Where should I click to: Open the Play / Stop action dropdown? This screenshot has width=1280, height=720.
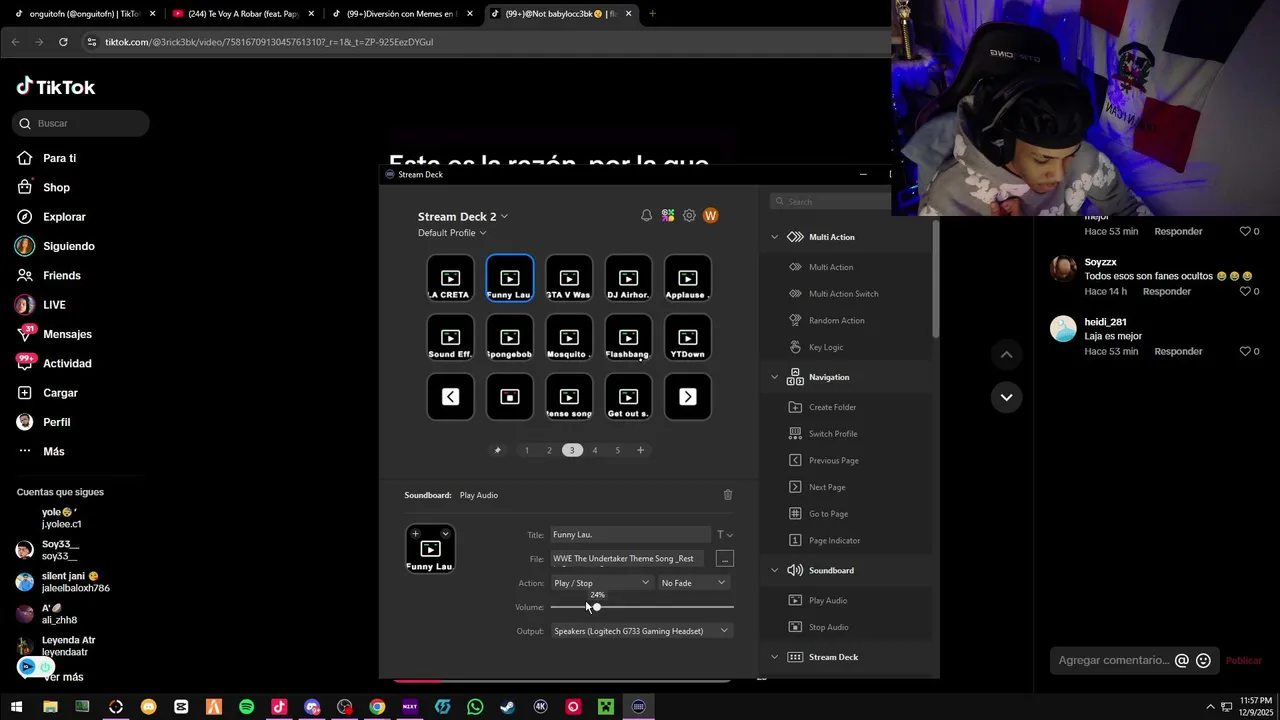coord(602,583)
